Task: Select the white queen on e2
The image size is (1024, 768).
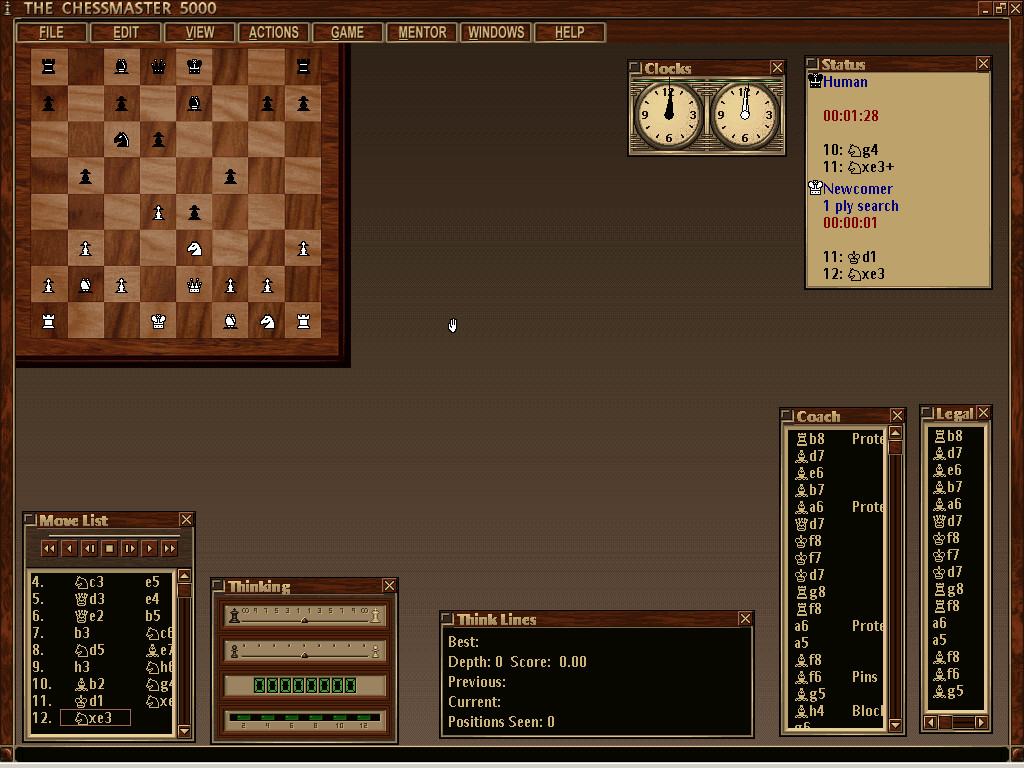Action: pos(194,285)
